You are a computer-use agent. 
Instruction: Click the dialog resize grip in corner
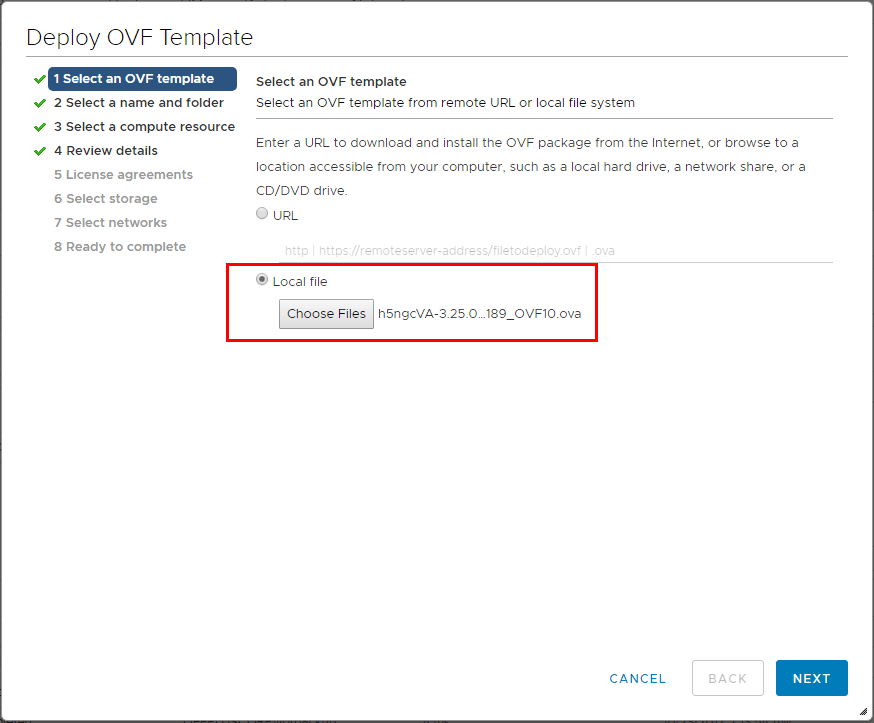(863, 711)
